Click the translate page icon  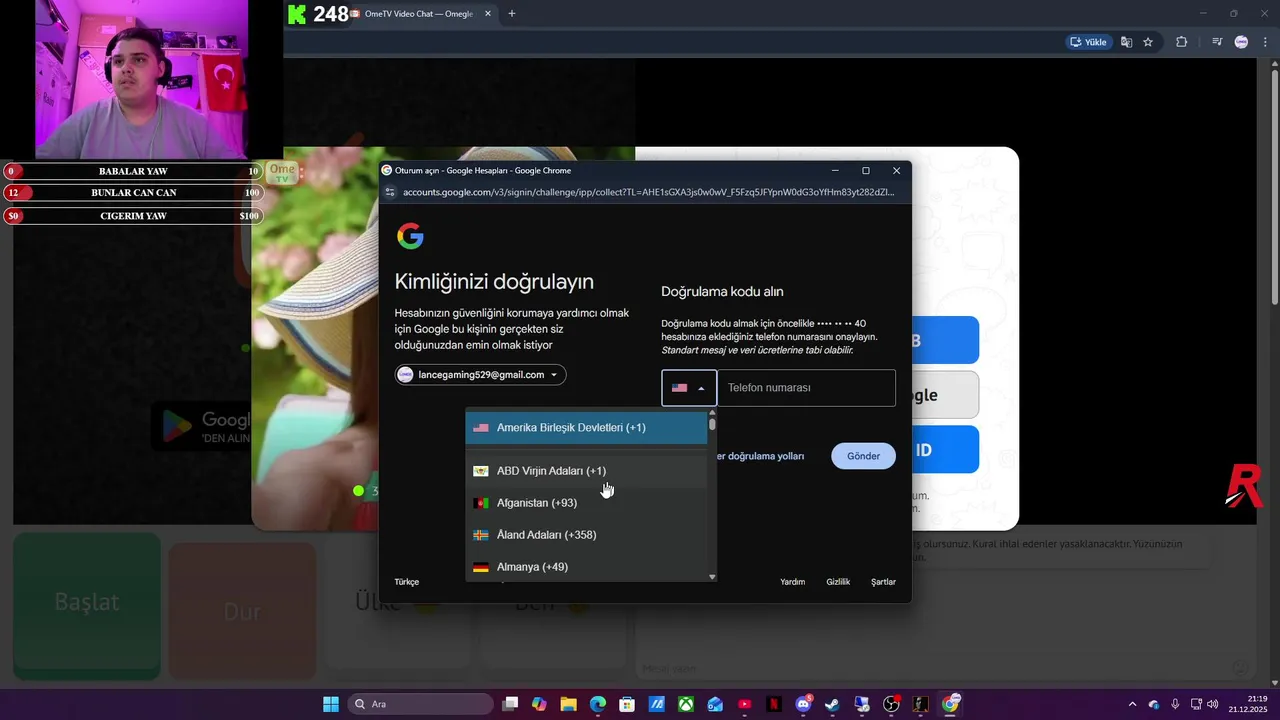1127,42
